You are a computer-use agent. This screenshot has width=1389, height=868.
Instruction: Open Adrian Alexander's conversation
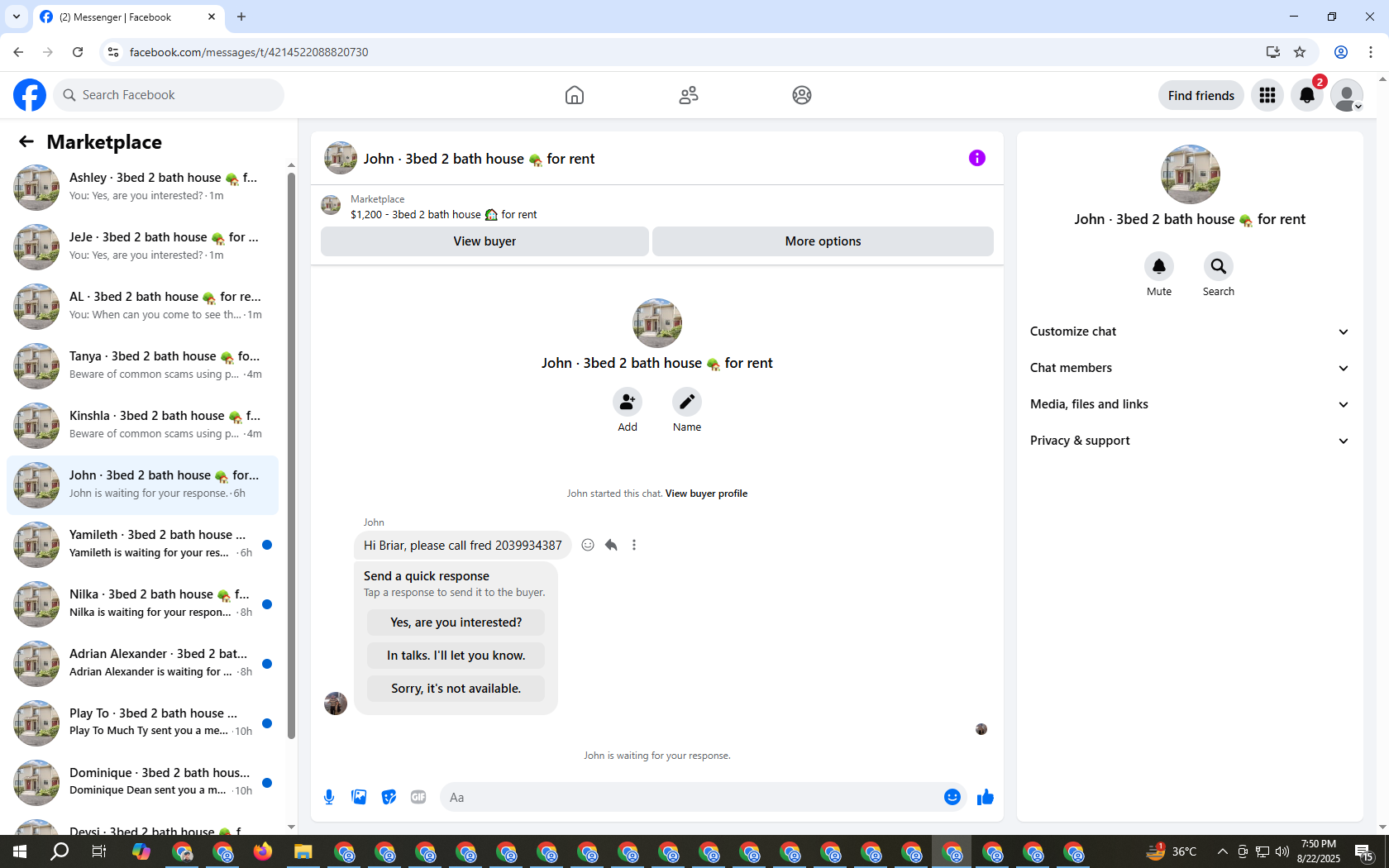coord(142,664)
